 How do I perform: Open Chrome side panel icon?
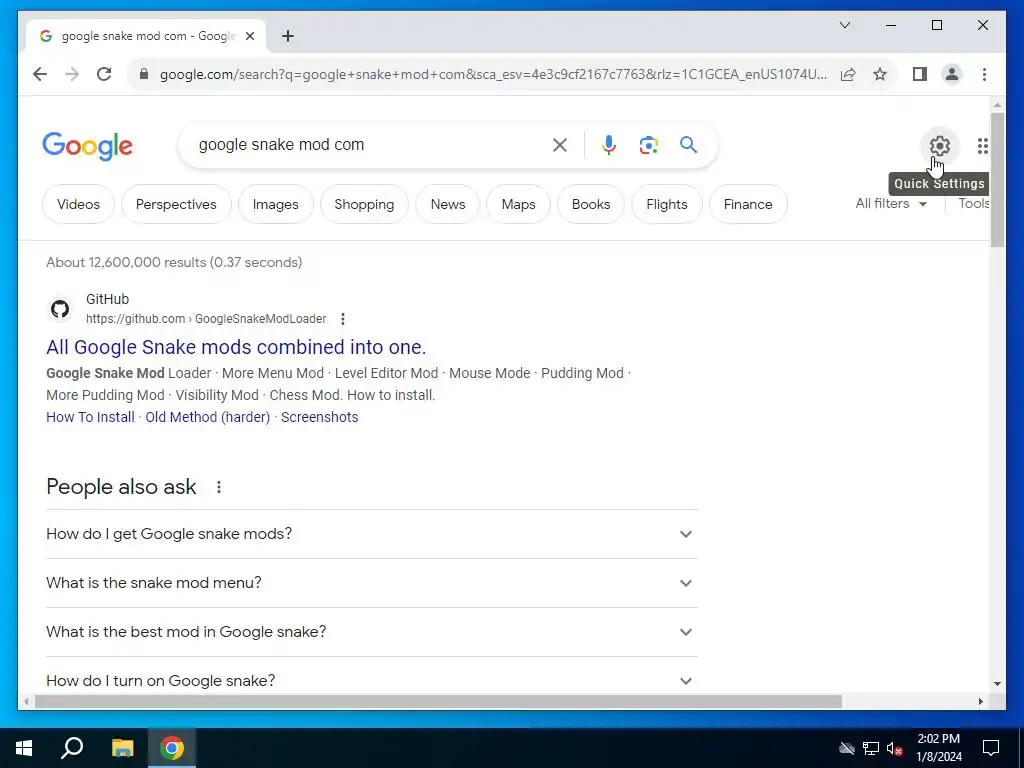(x=920, y=74)
